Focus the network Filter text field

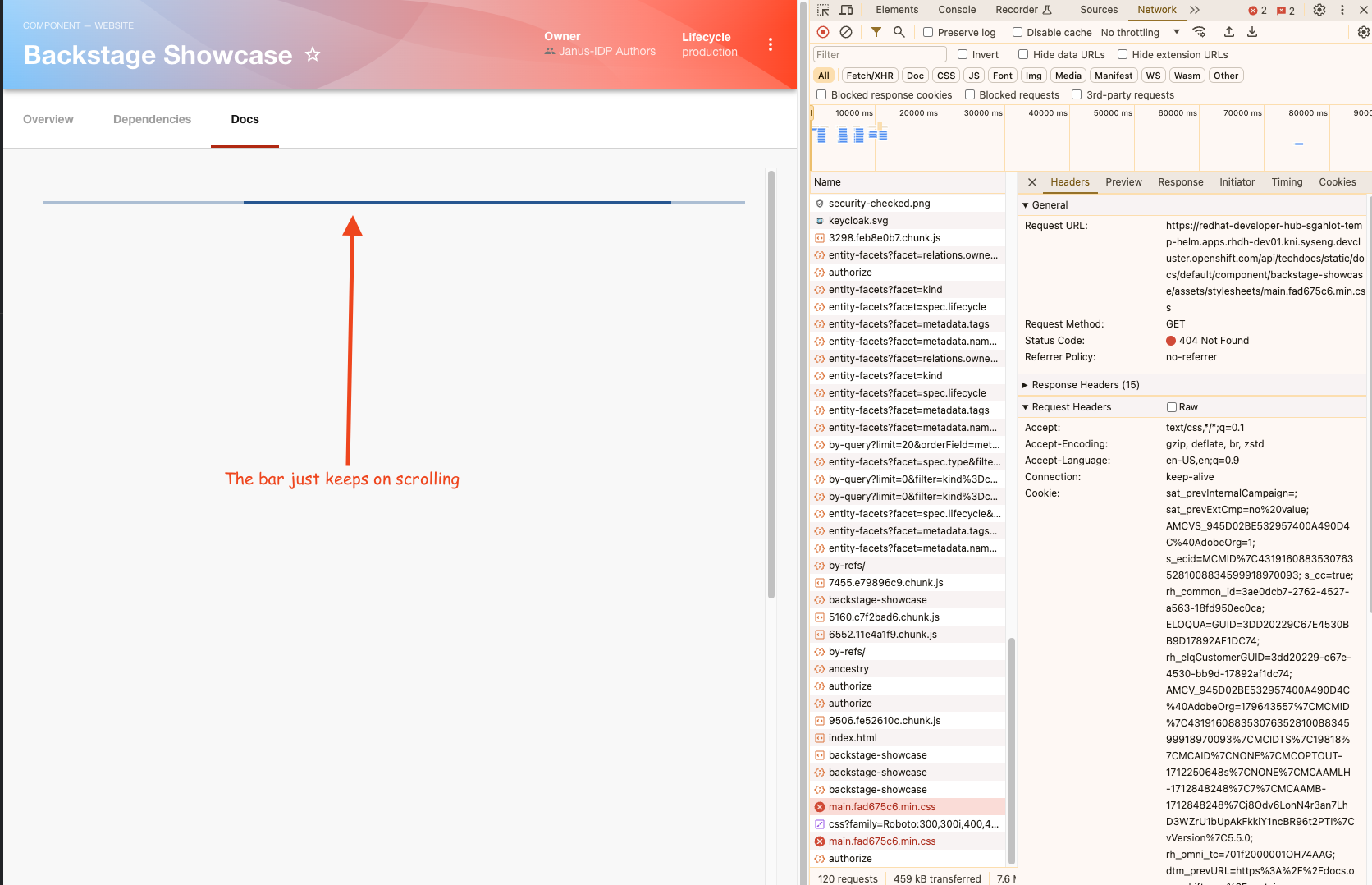[880, 54]
